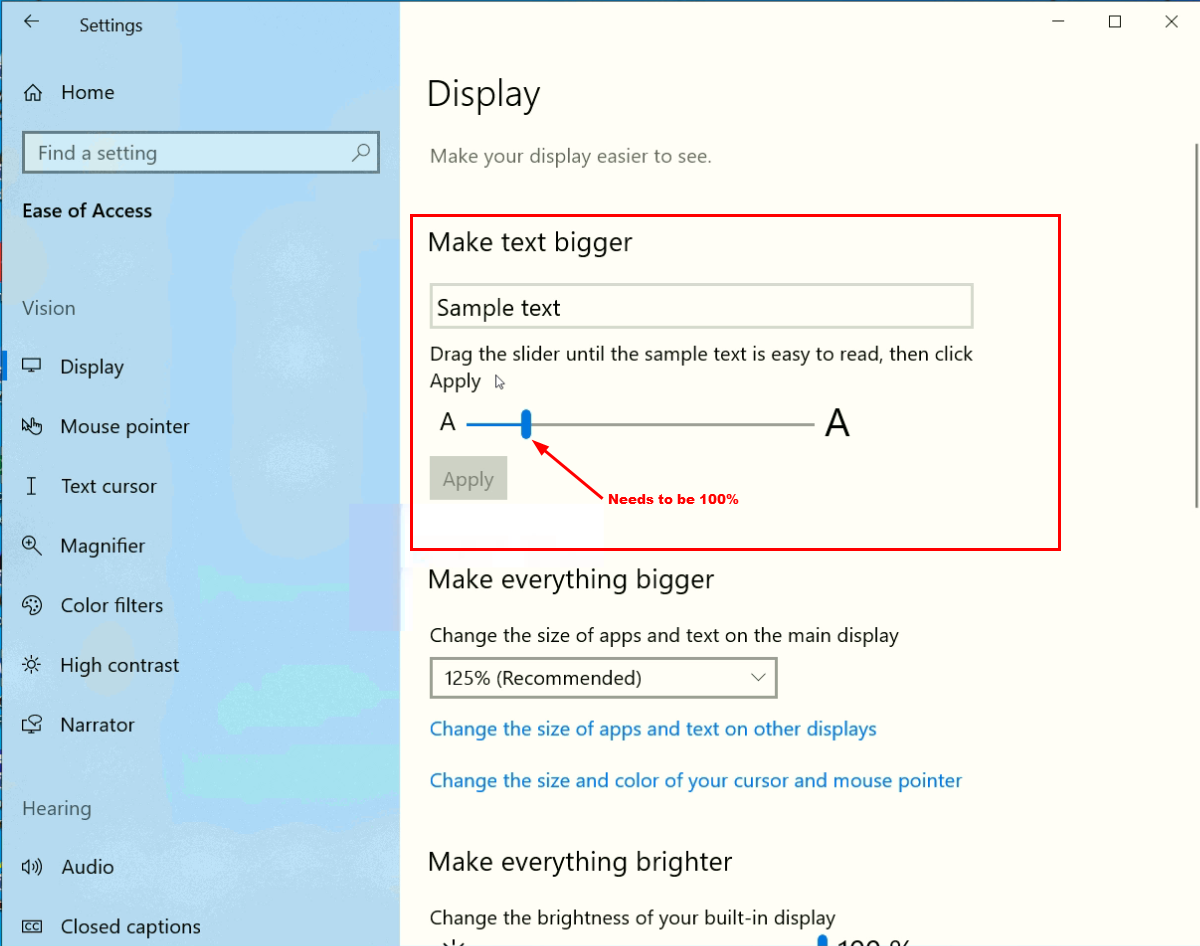Open High contrast settings

tap(119, 666)
